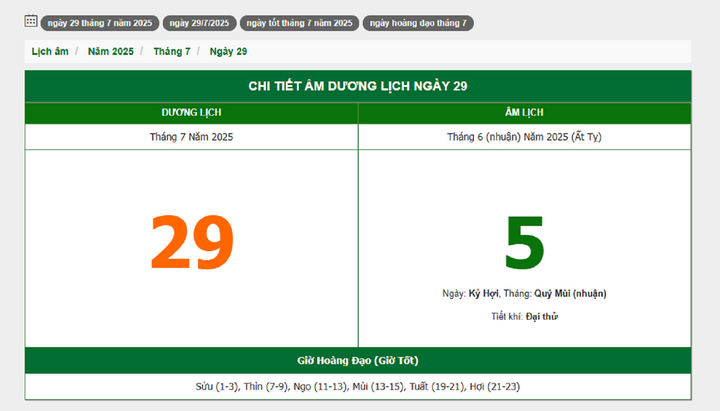Open the solar 'Tháng 7 Năm 2025' link

(191, 137)
